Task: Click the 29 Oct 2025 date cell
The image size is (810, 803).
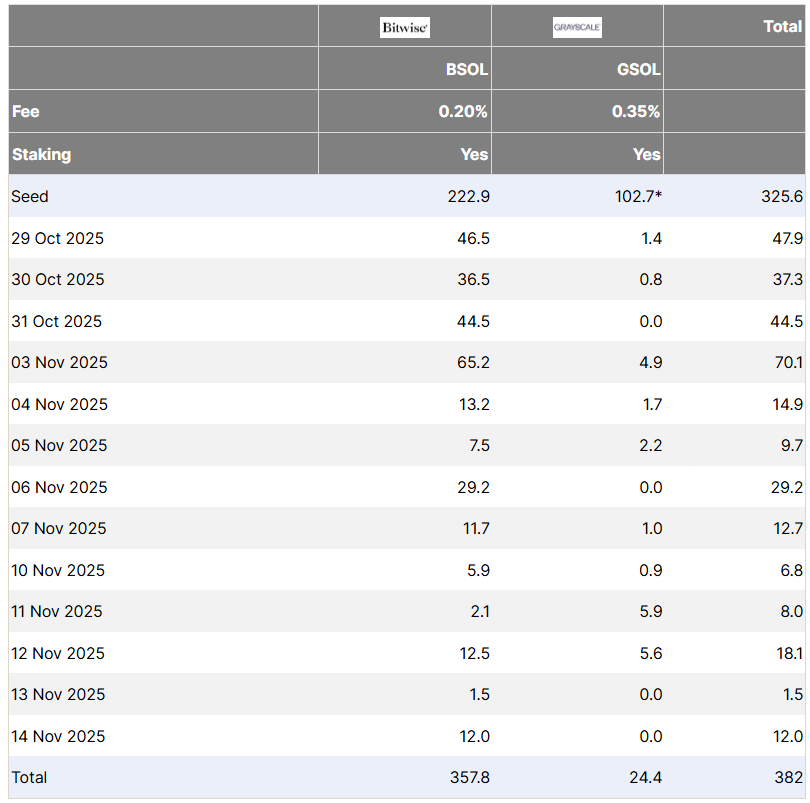Action: click(x=57, y=238)
